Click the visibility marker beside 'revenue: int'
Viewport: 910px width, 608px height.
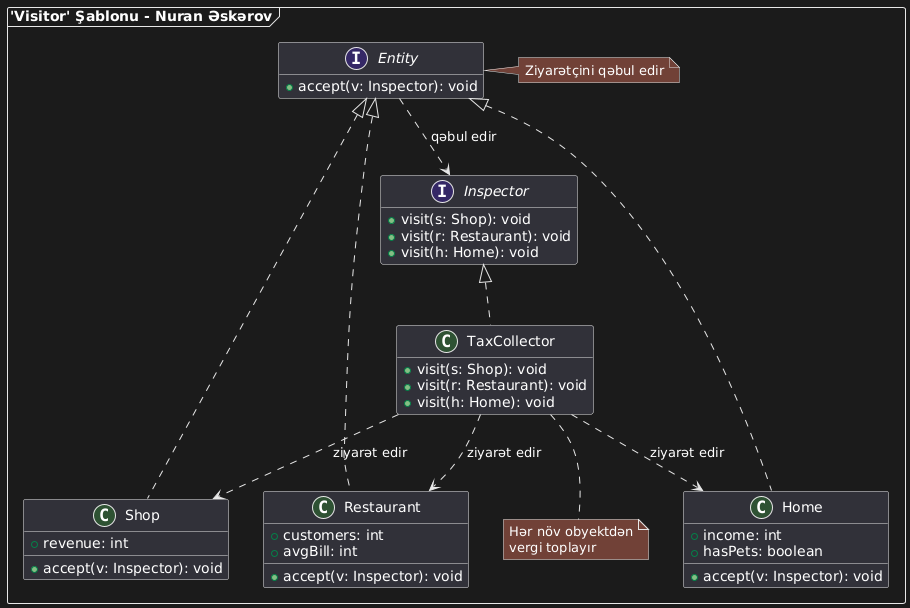click(x=34, y=543)
